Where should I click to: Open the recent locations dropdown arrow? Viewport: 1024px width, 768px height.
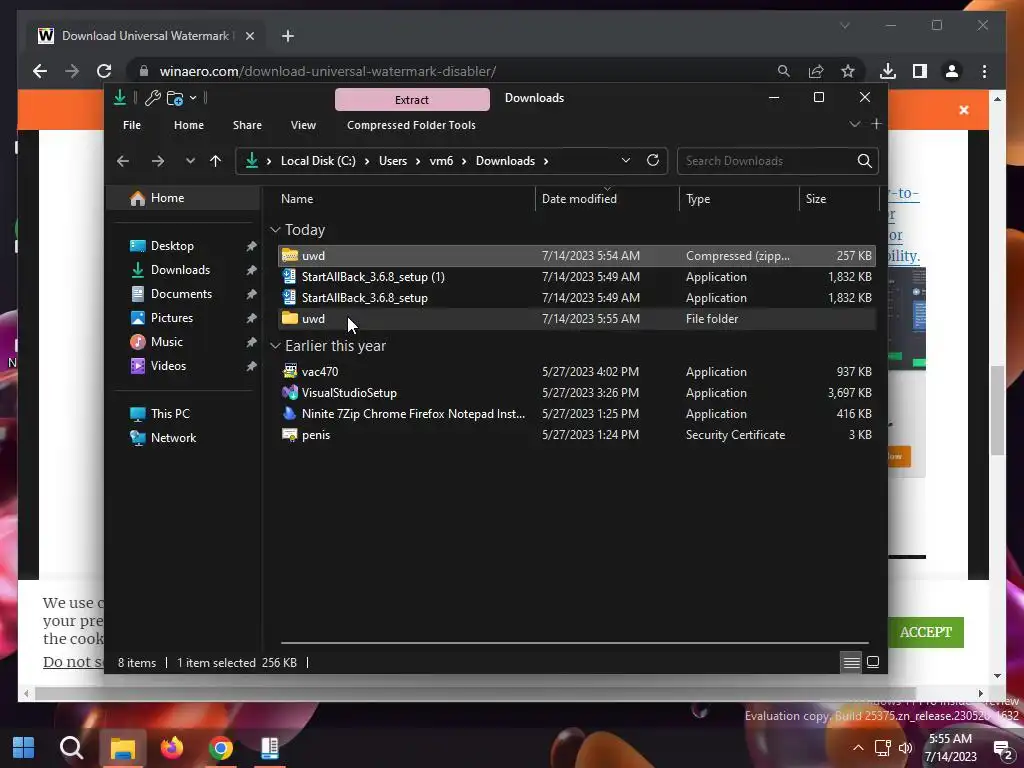click(190, 161)
